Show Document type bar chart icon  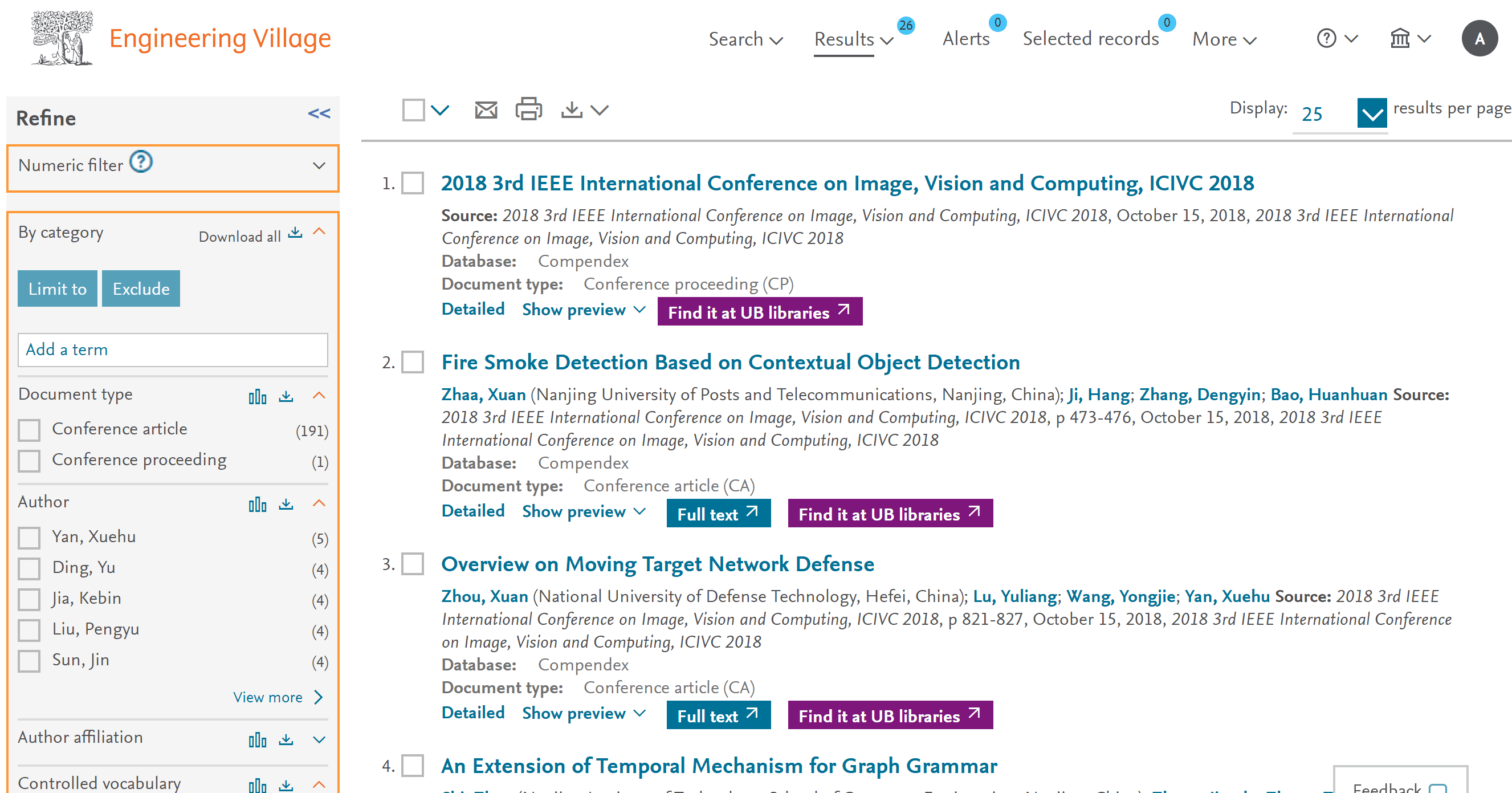(257, 397)
